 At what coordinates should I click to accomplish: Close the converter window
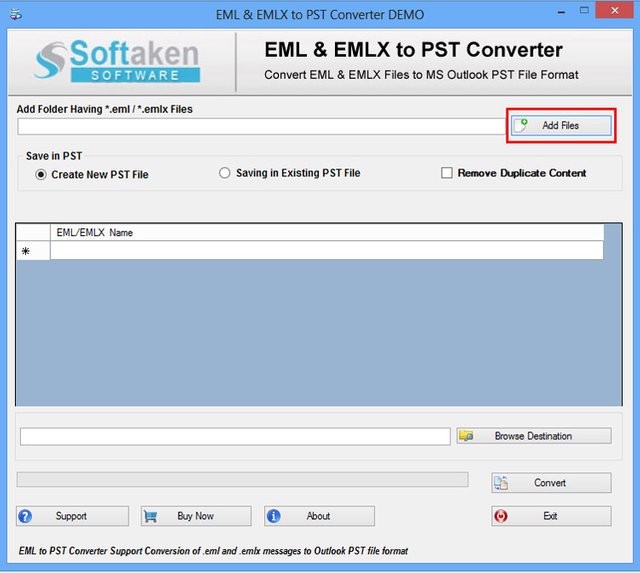(x=615, y=11)
